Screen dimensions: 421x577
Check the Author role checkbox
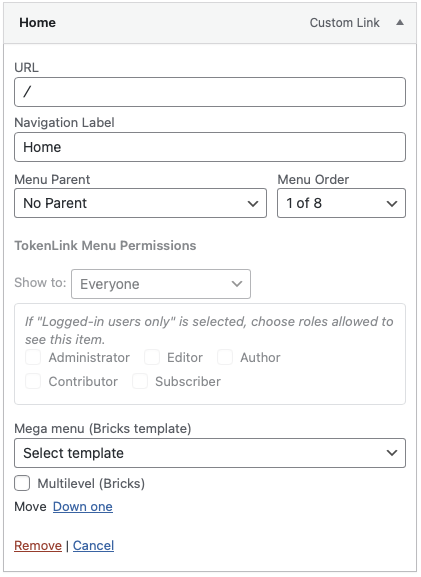[225, 357]
